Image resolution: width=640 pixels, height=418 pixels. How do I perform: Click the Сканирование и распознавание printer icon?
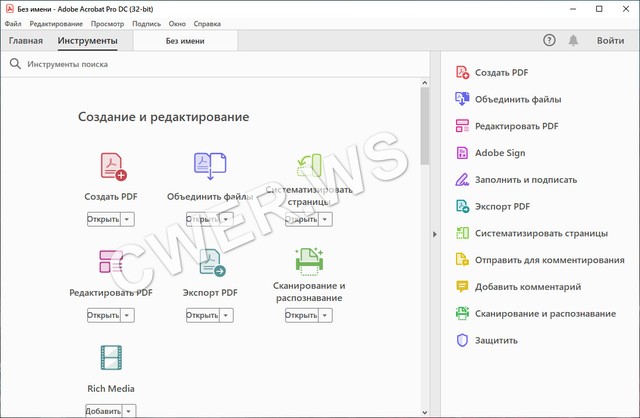[x=309, y=261]
